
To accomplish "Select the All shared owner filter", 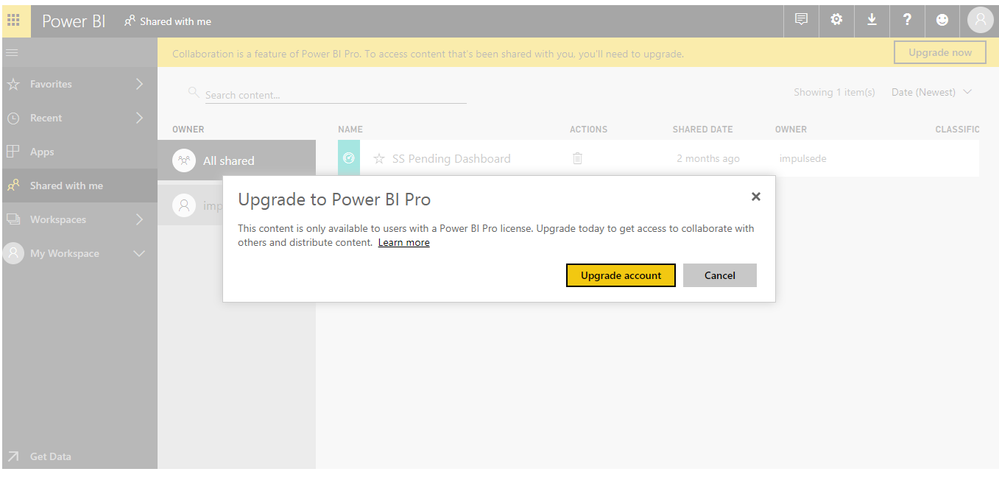I will point(237,160).
